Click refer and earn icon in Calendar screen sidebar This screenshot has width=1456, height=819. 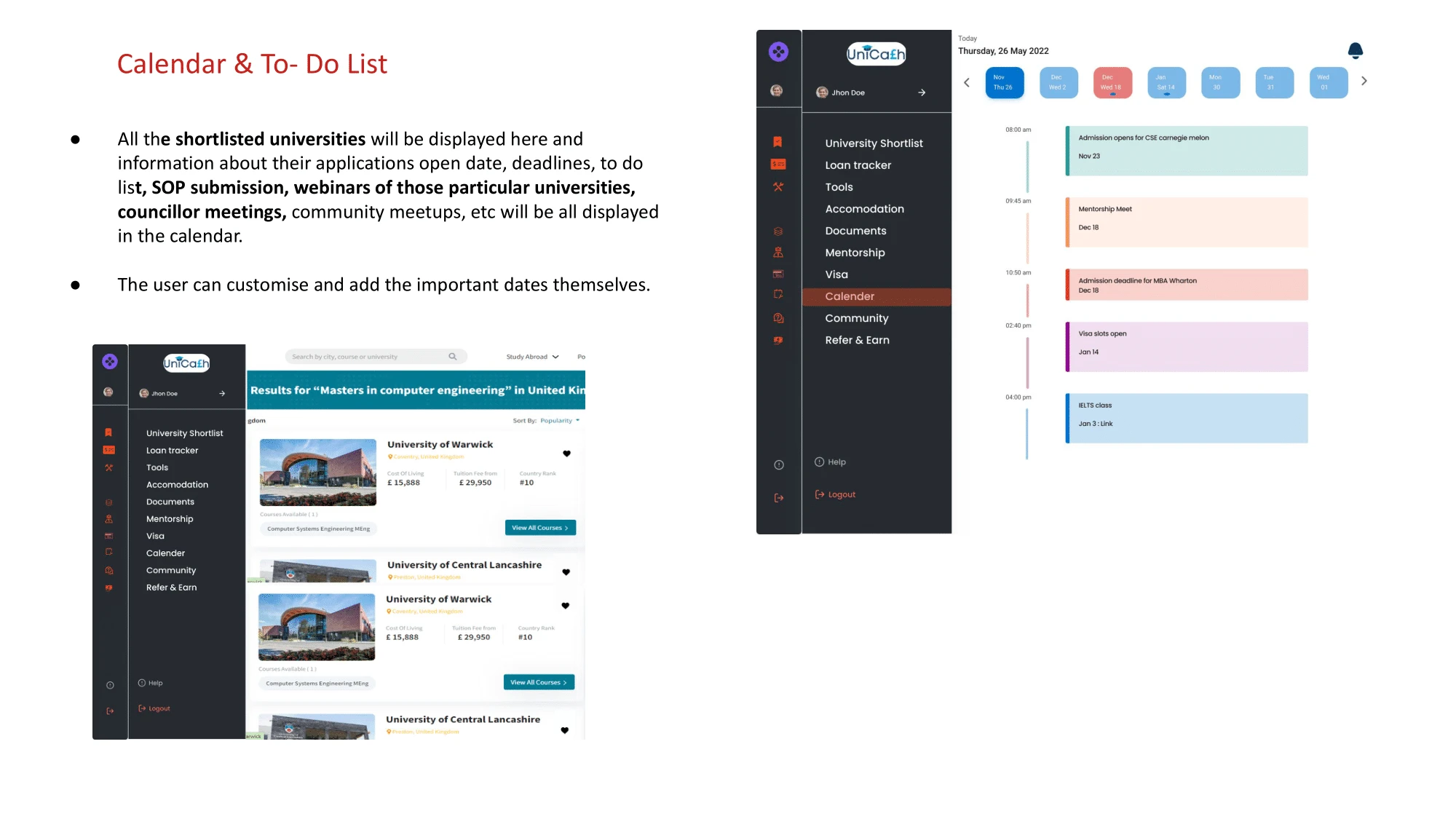[778, 340]
